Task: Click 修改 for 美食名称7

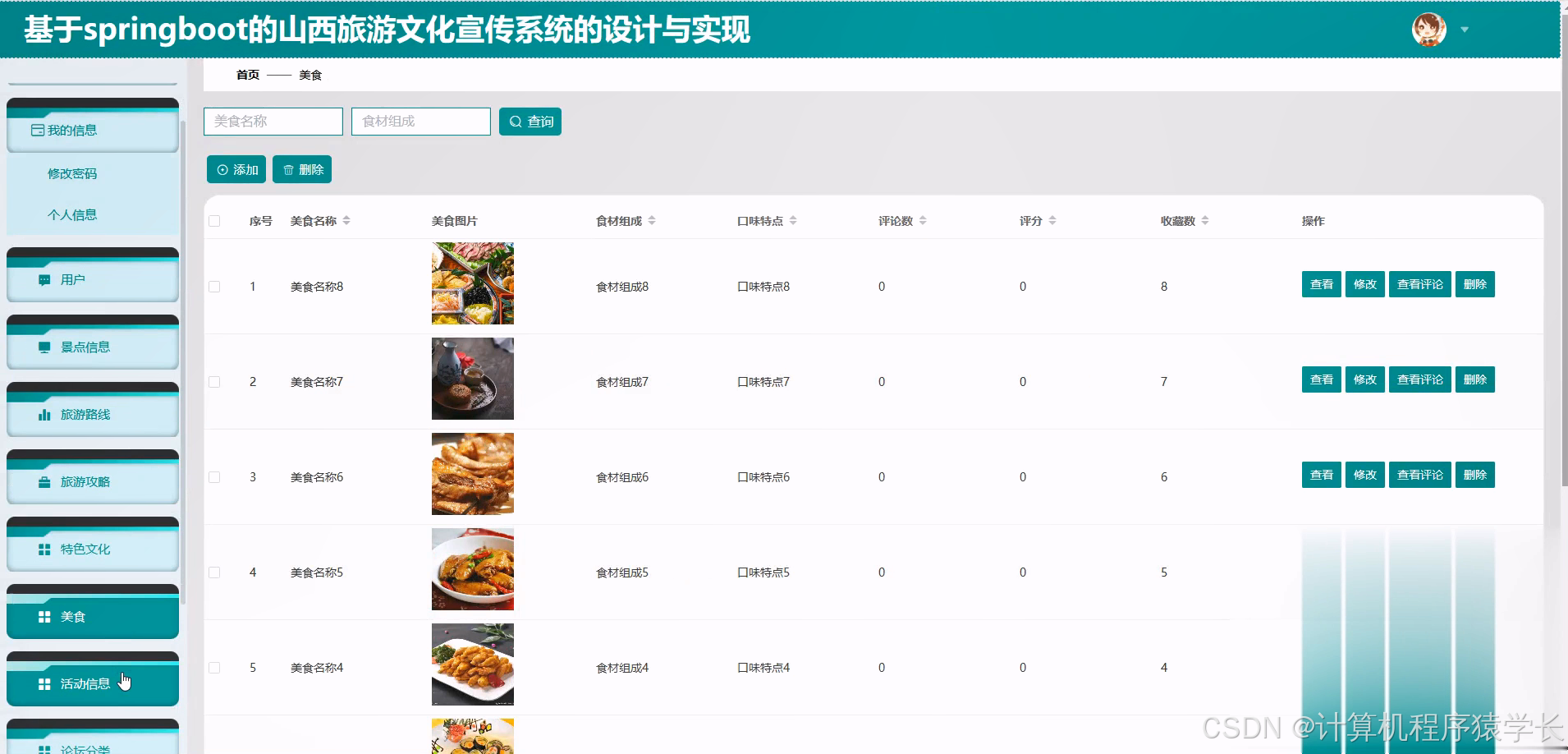Action: click(x=1365, y=379)
